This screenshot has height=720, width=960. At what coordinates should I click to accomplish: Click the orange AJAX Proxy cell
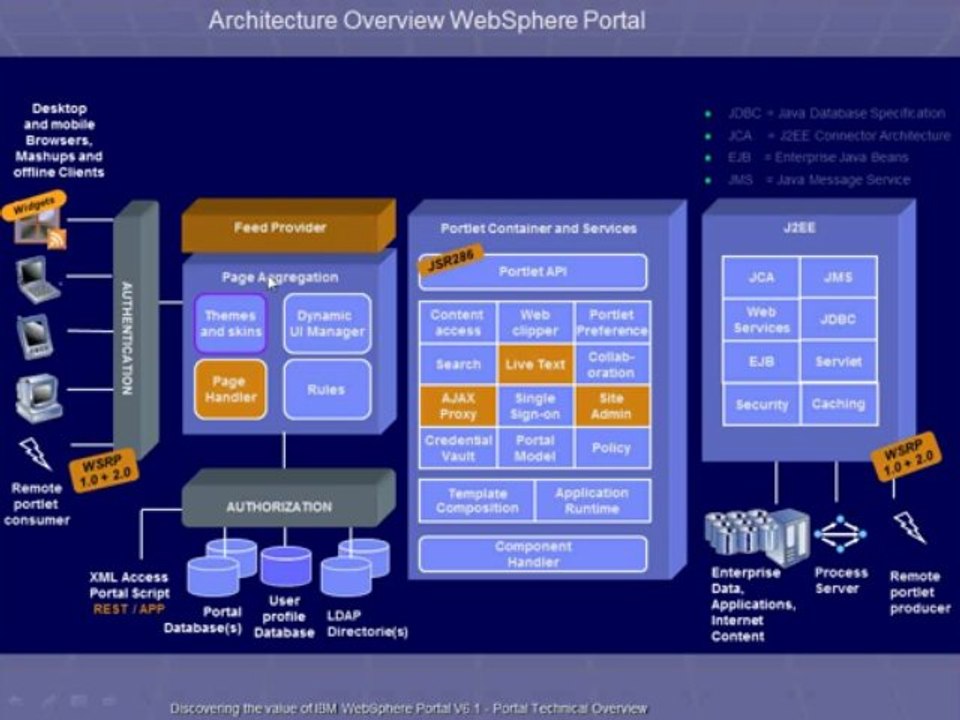point(458,406)
